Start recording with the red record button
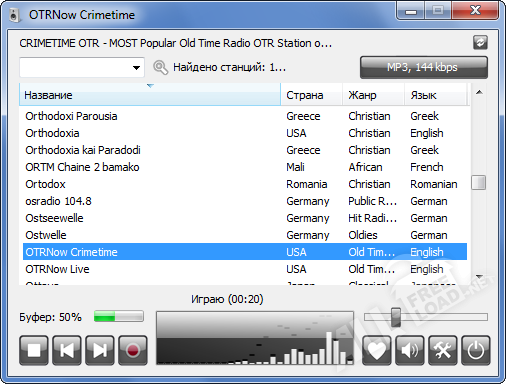This screenshot has height=384, width=506. coord(133,350)
